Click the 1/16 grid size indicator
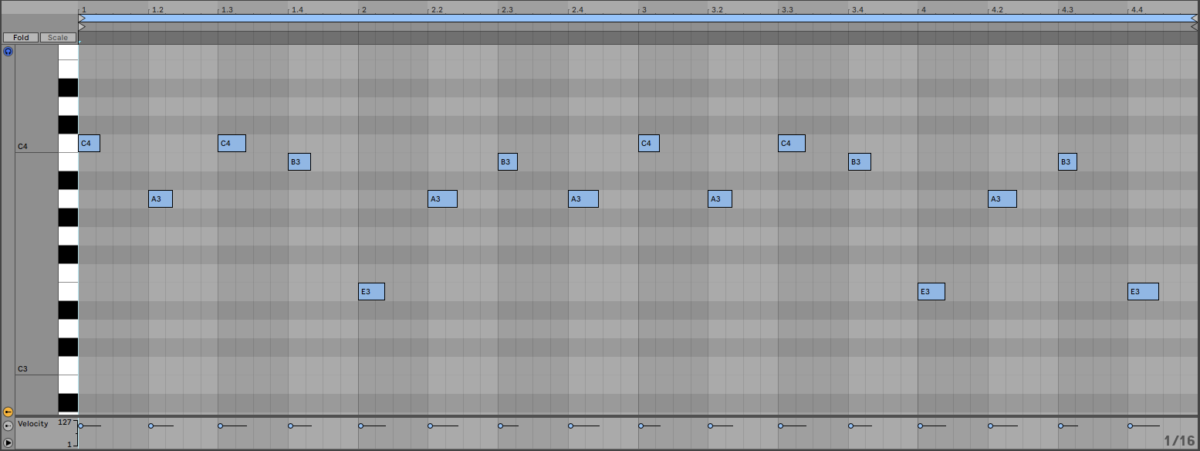Image resolution: width=1200 pixels, height=451 pixels. (1178, 440)
